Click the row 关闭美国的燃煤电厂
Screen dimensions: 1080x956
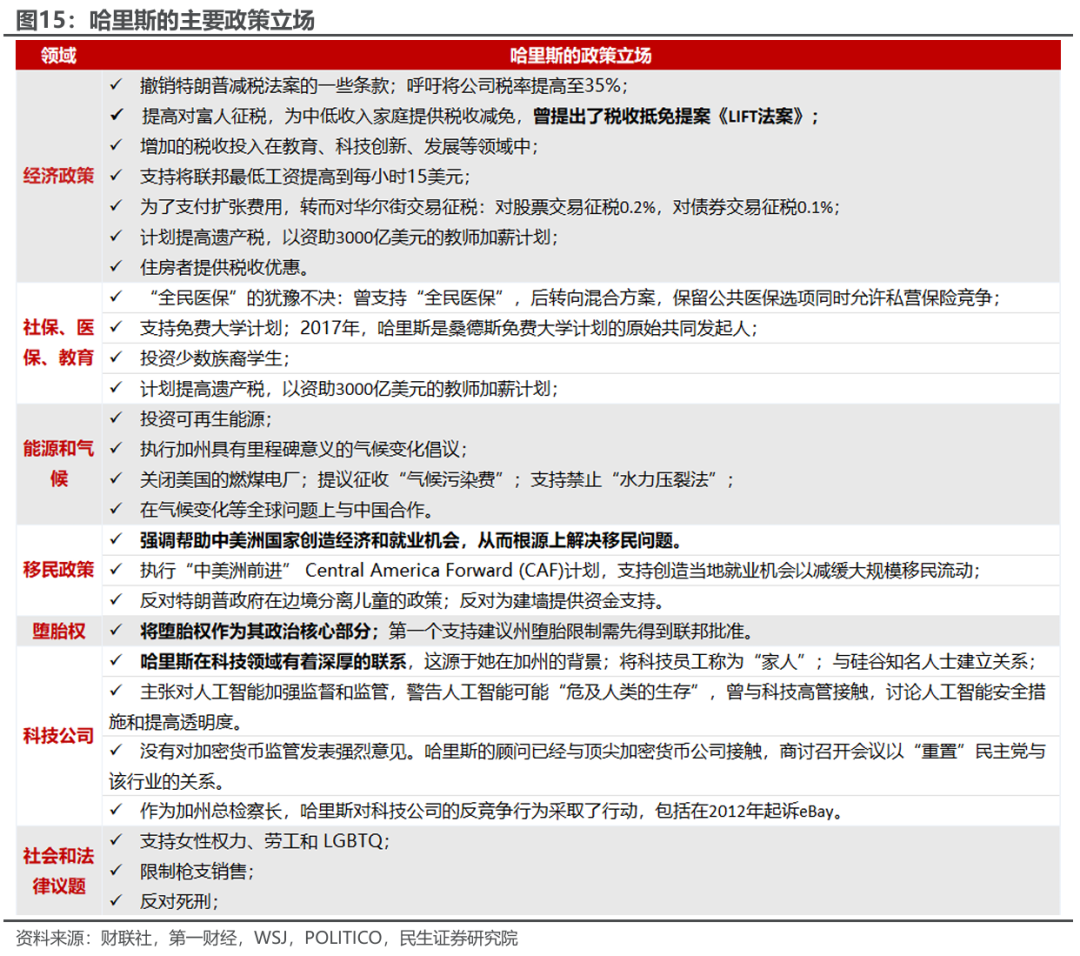coord(581,479)
